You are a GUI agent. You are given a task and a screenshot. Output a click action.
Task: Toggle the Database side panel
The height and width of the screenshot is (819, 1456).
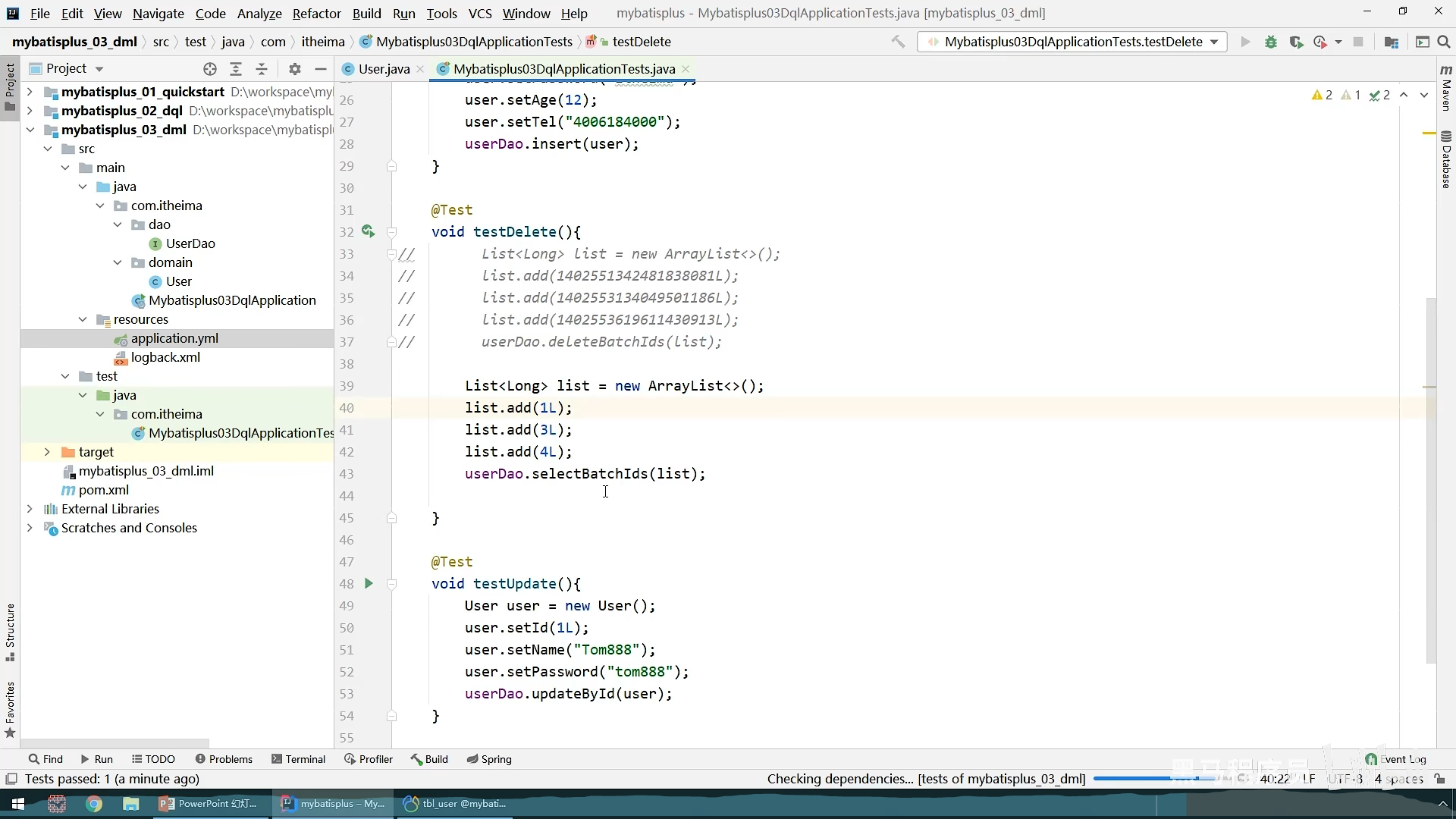point(1446,159)
